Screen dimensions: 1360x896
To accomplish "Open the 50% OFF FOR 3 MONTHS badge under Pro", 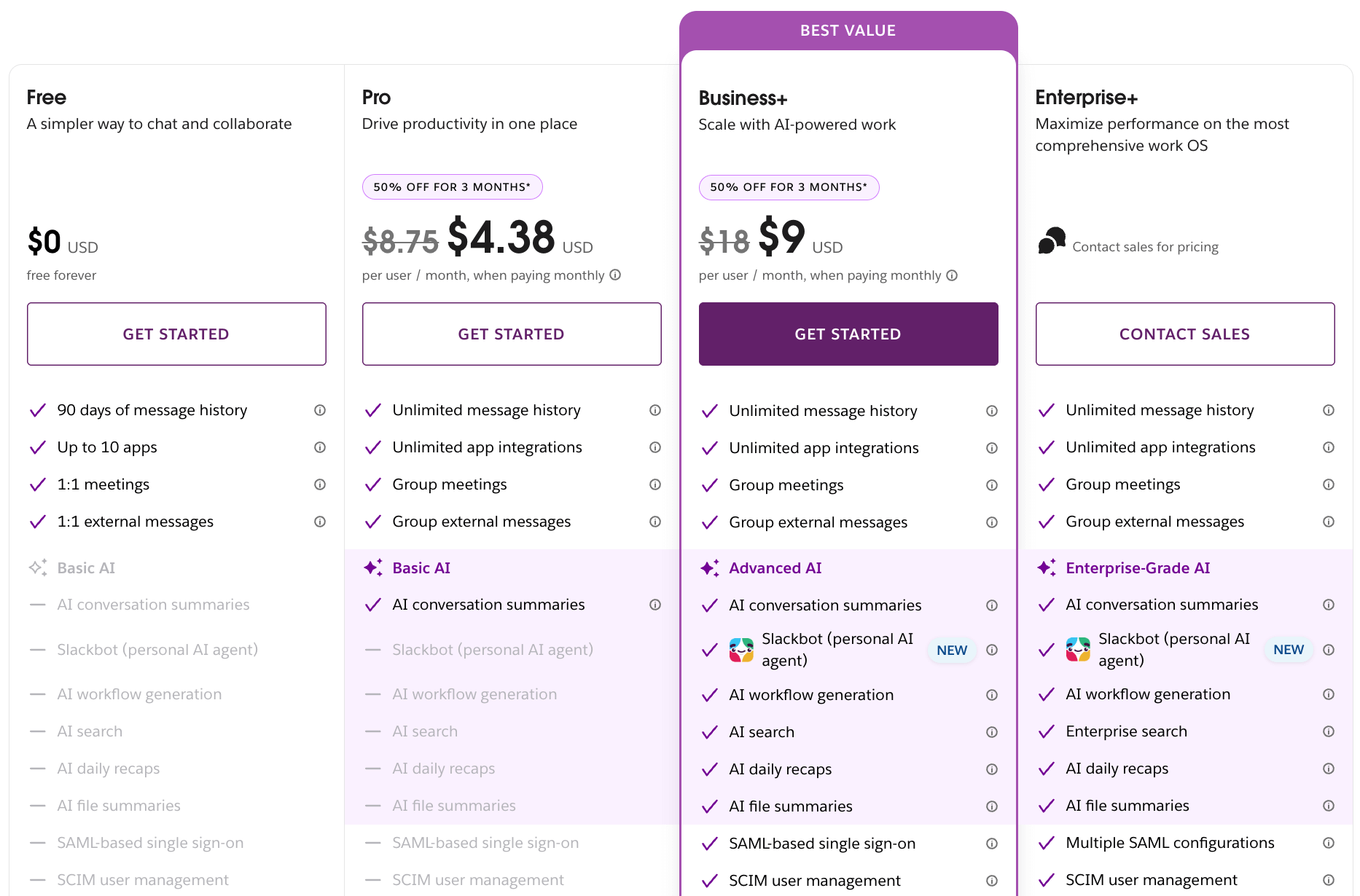I will tap(452, 186).
